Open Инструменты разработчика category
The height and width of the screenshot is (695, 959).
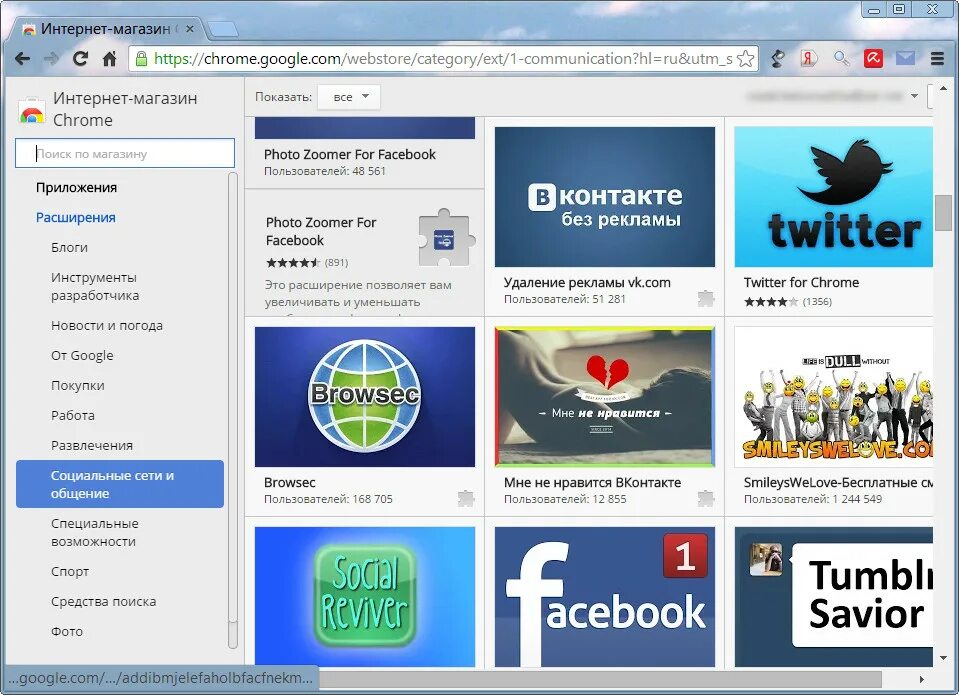[x=95, y=286]
